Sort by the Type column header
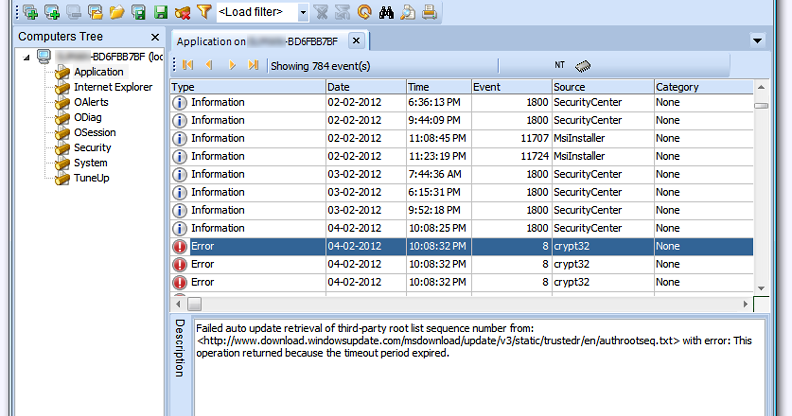 pos(248,87)
